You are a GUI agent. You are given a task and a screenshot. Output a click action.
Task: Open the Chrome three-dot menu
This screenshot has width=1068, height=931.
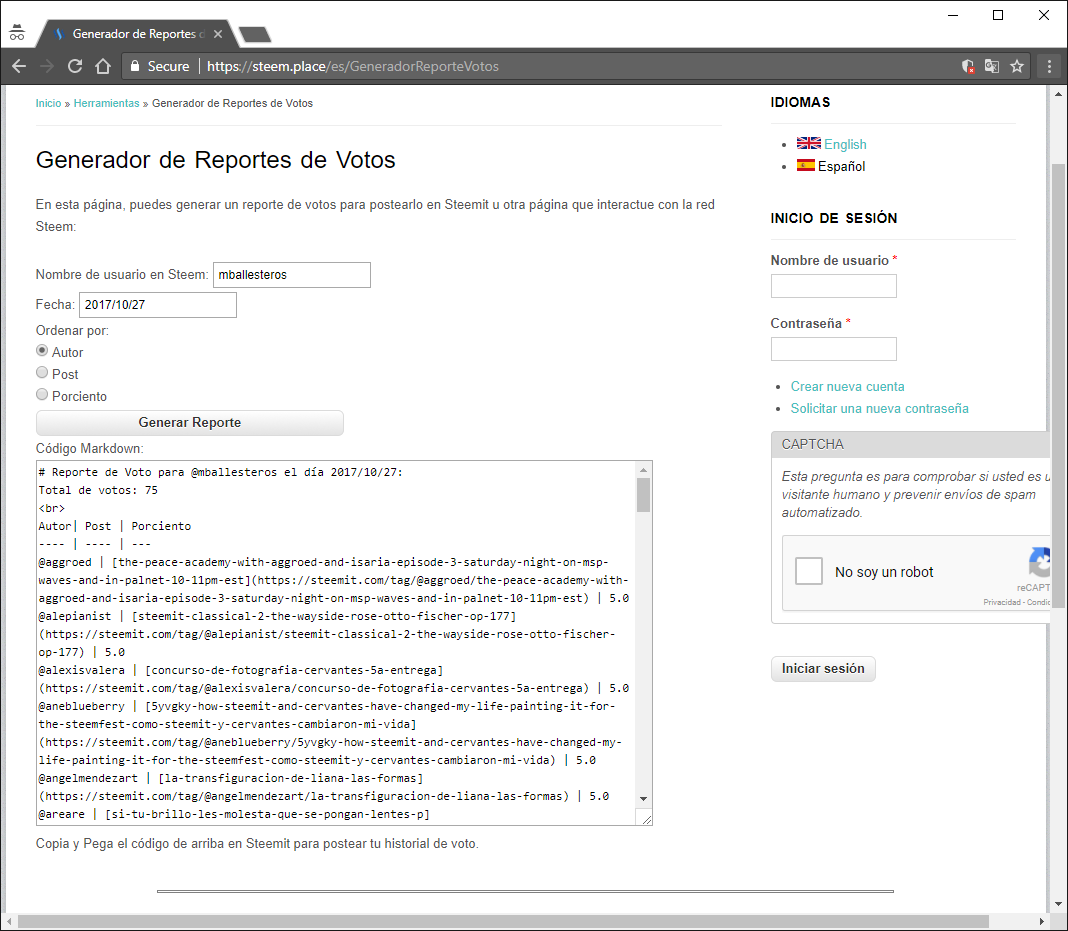[x=1049, y=66]
